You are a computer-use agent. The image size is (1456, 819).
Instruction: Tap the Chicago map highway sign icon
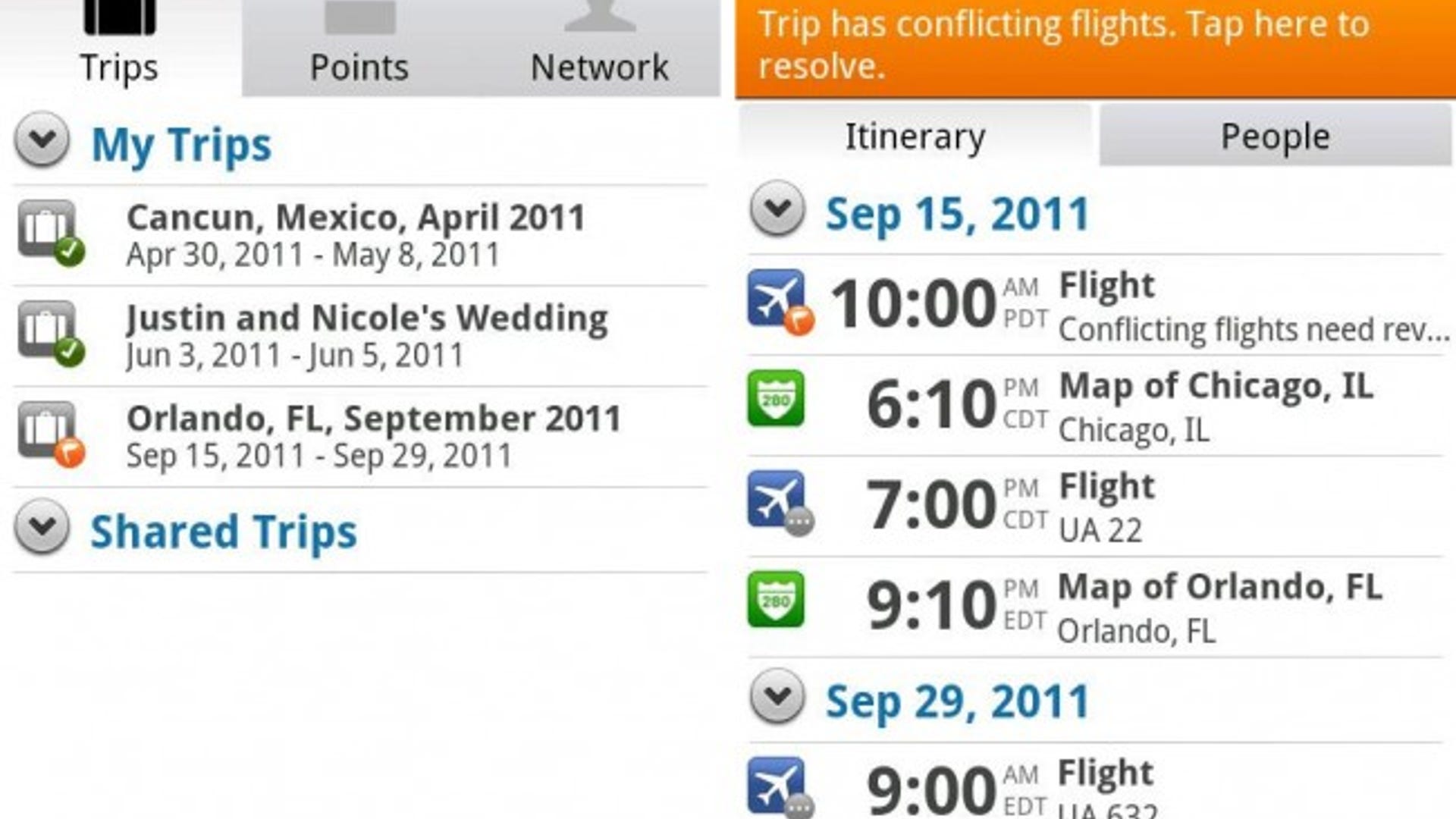pyautogui.click(x=776, y=398)
